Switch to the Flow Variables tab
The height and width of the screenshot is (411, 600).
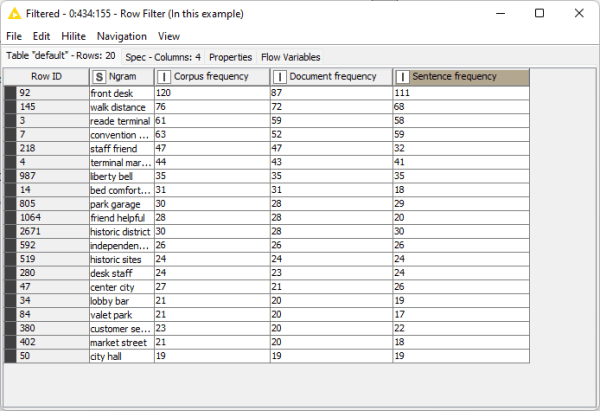(x=290, y=57)
